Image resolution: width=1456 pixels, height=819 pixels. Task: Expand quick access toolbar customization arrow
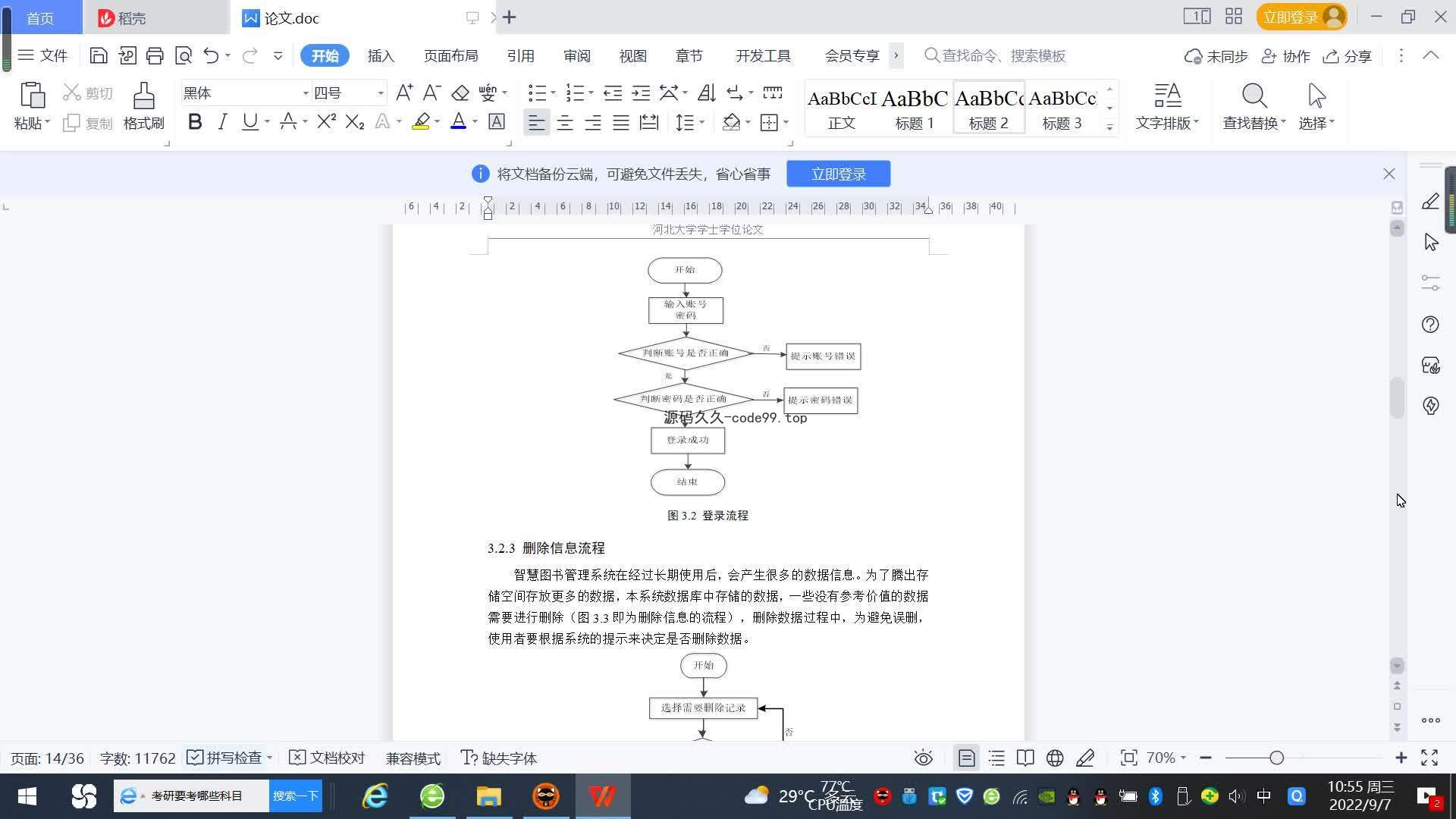[x=278, y=55]
